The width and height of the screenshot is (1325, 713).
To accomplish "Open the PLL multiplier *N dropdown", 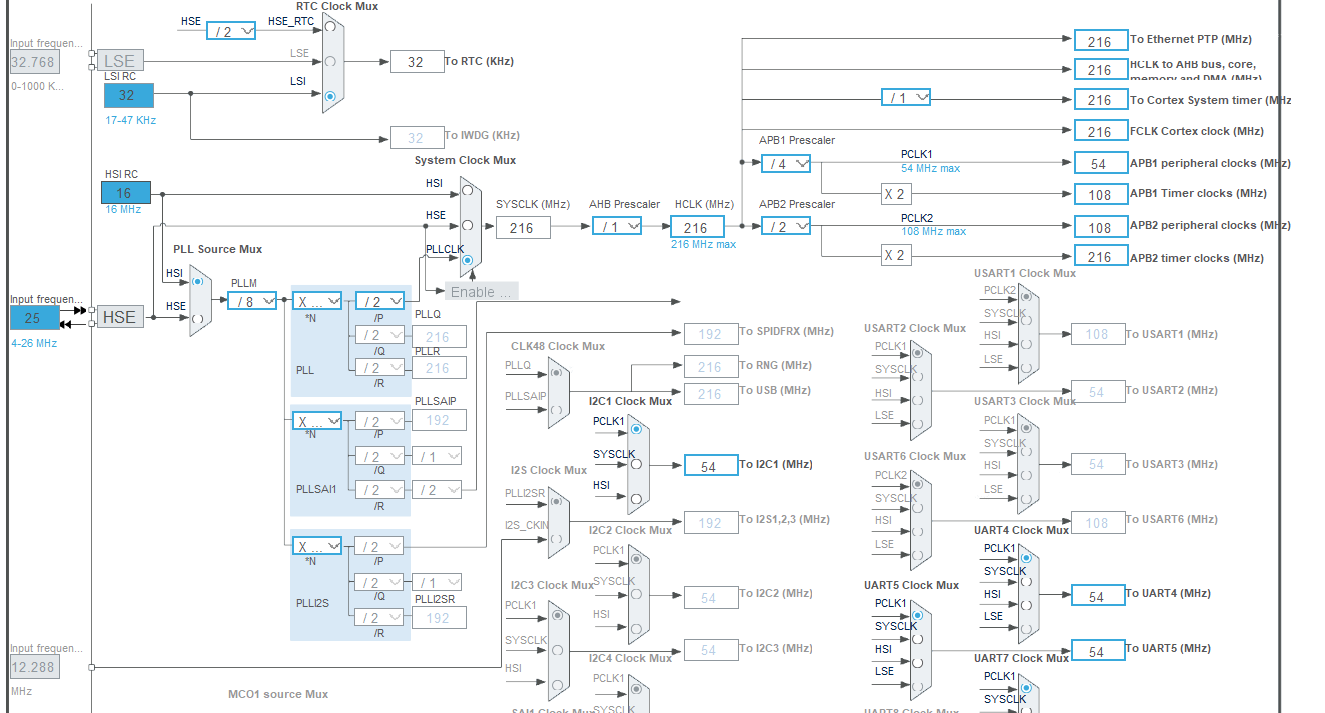I will click(x=317, y=300).
